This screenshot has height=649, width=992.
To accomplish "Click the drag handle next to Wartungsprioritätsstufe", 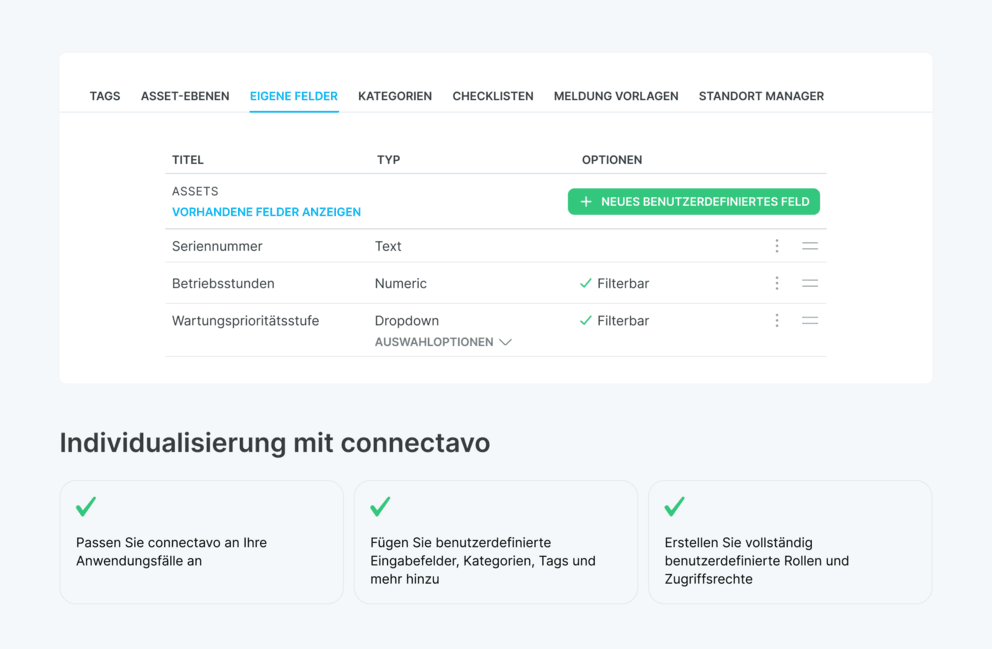I will coord(810,320).
